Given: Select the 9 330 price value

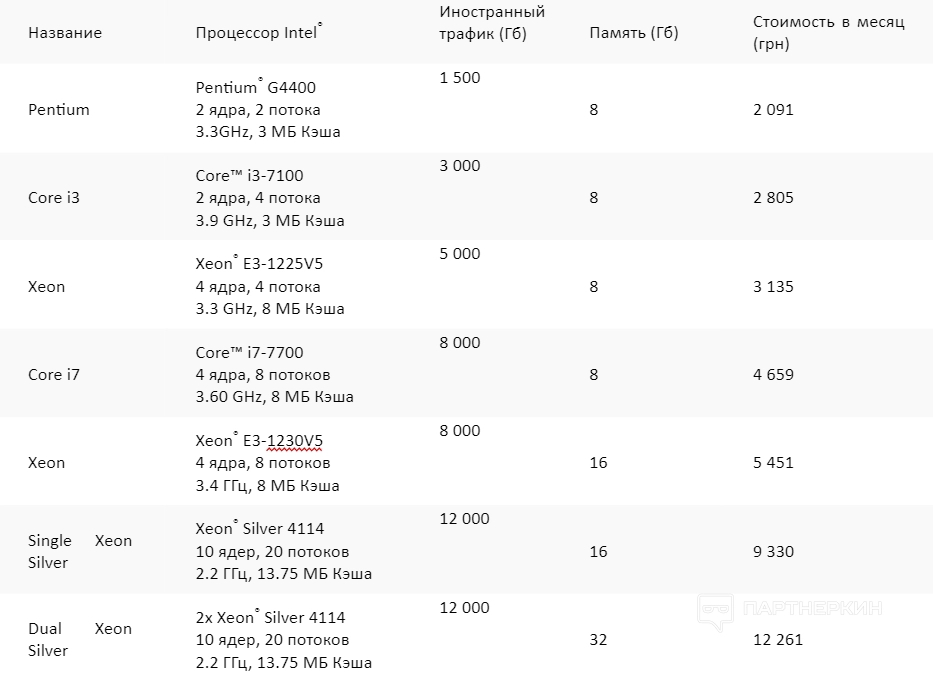Looking at the screenshot, I should [773, 552].
